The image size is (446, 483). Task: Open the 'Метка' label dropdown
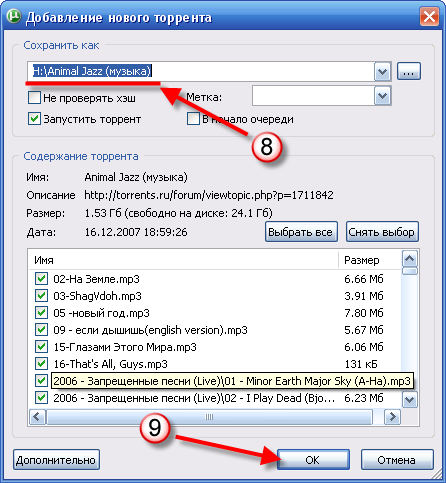click(x=382, y=96)
